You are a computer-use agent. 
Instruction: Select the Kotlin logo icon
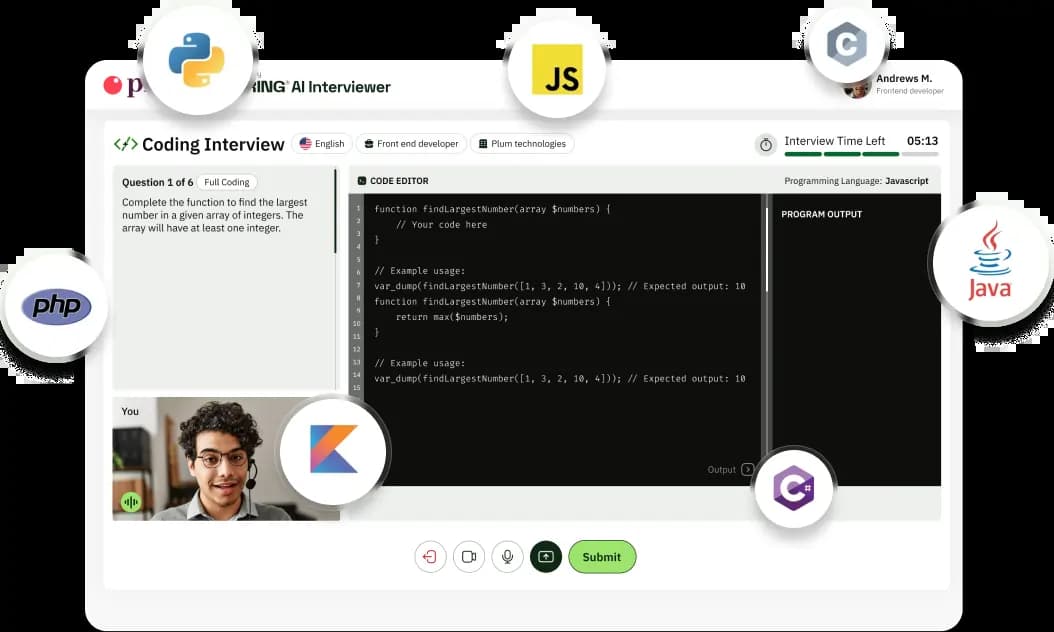333,450
